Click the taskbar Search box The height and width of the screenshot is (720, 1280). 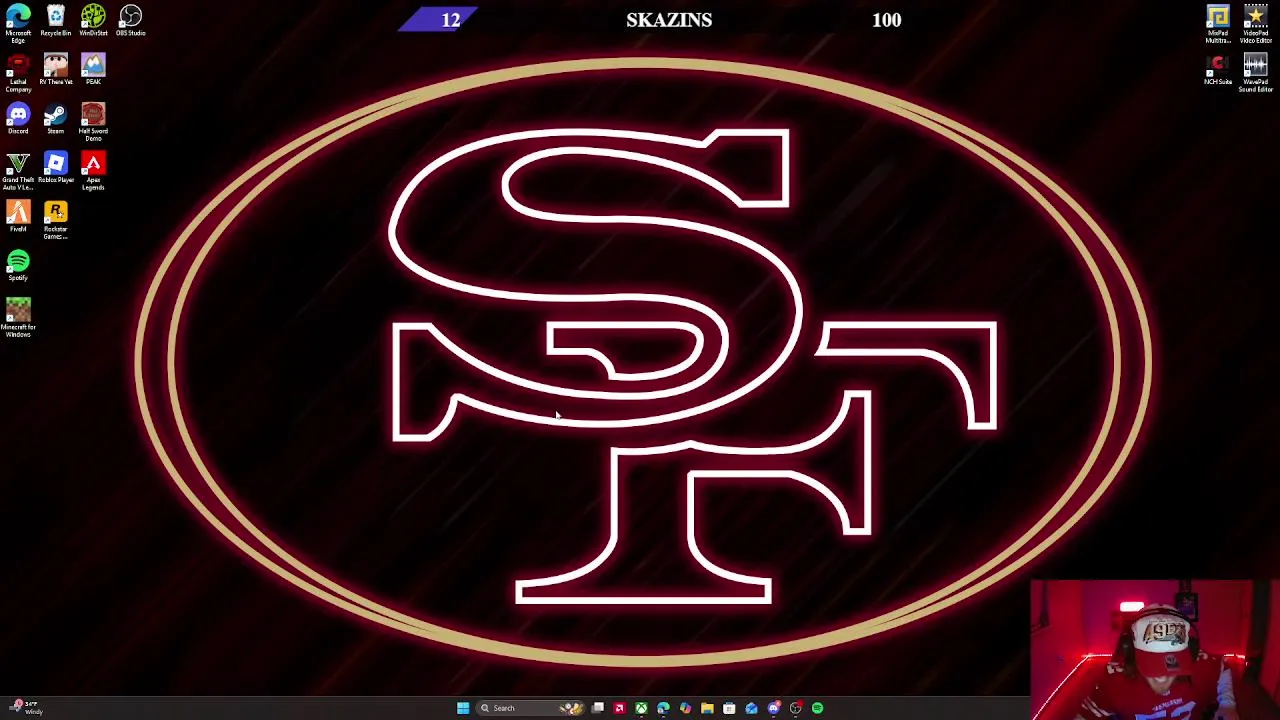(530, 708)
